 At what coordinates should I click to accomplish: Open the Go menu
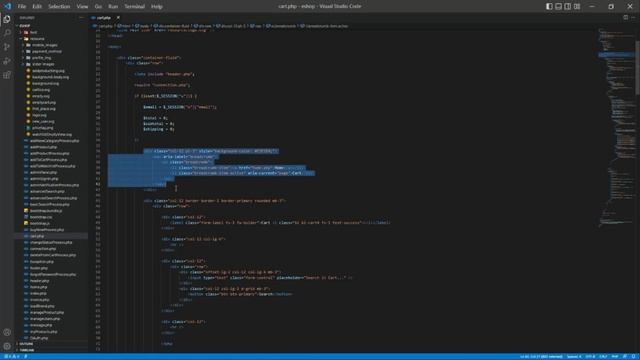tap(98, 7)
